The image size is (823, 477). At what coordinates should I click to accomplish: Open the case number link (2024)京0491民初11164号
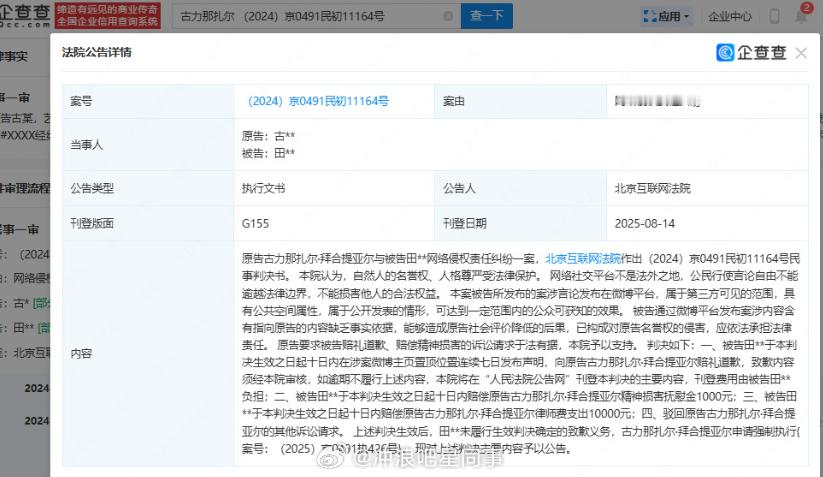(318, 101)
